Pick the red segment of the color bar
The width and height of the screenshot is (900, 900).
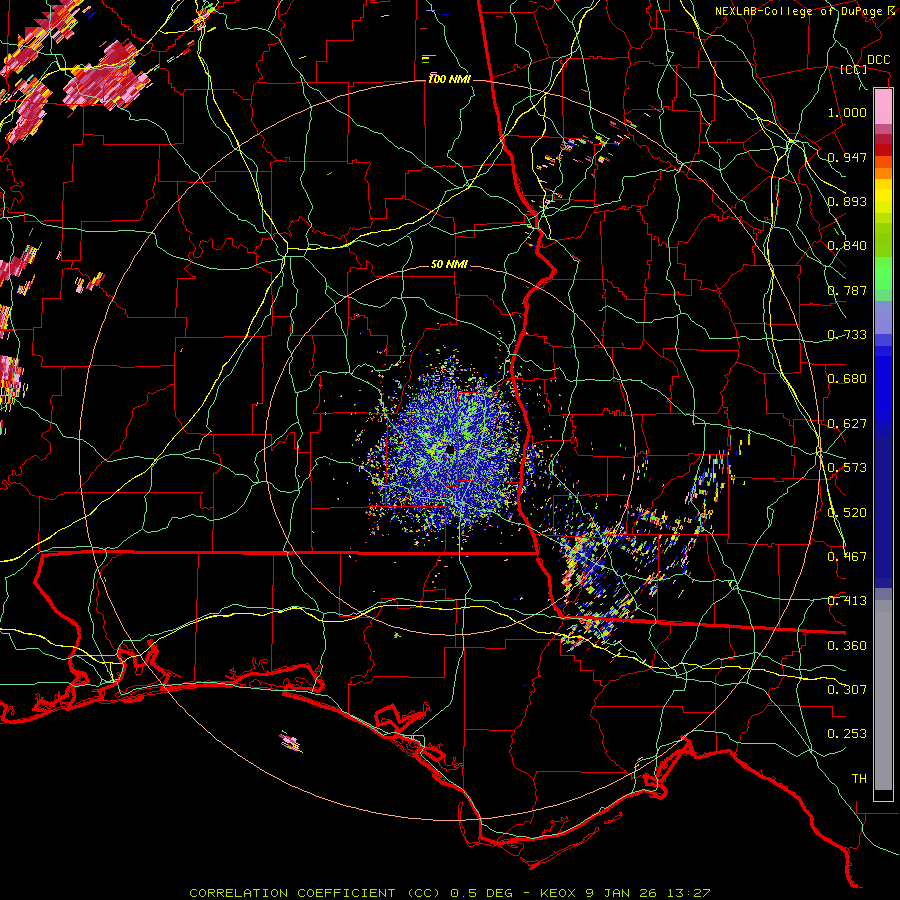883,150
